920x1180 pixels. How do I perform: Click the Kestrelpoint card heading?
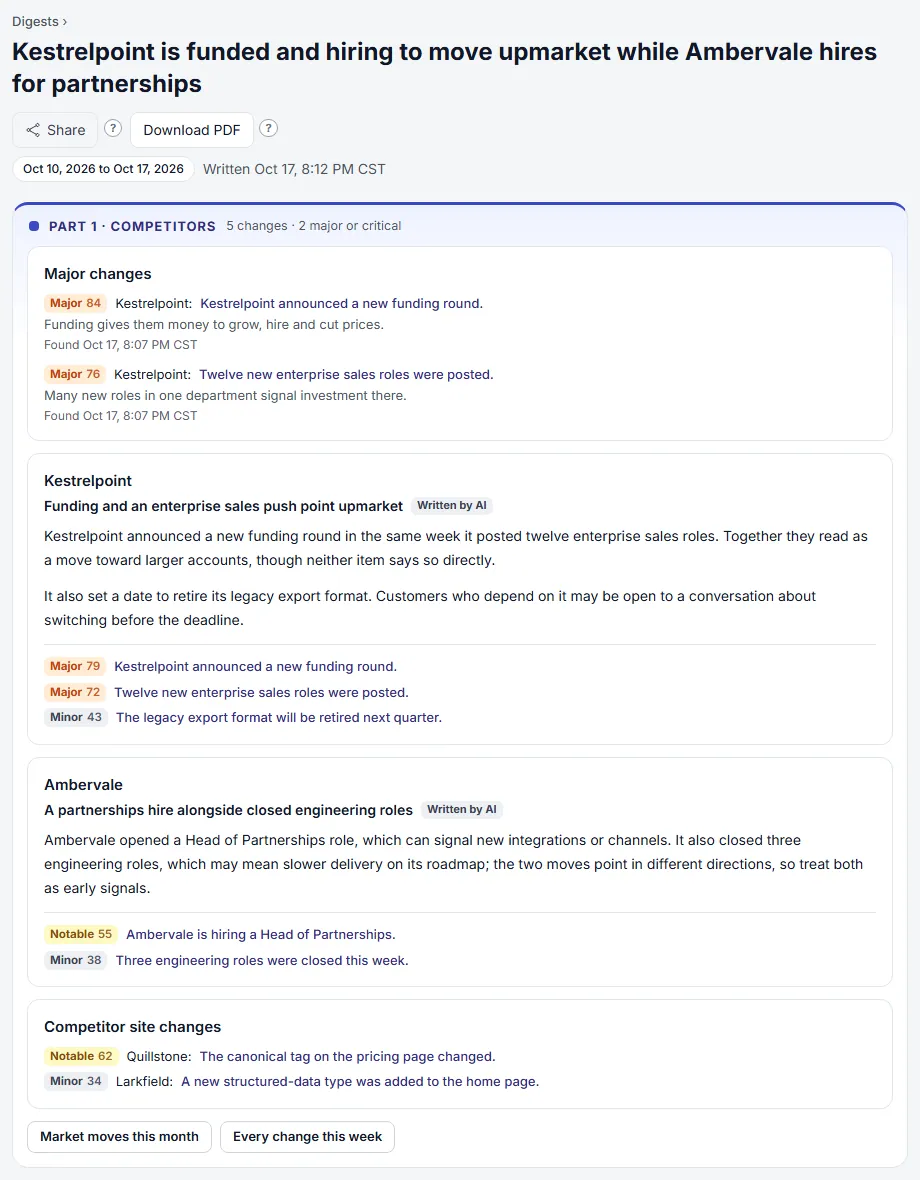[x=88, y=481]
